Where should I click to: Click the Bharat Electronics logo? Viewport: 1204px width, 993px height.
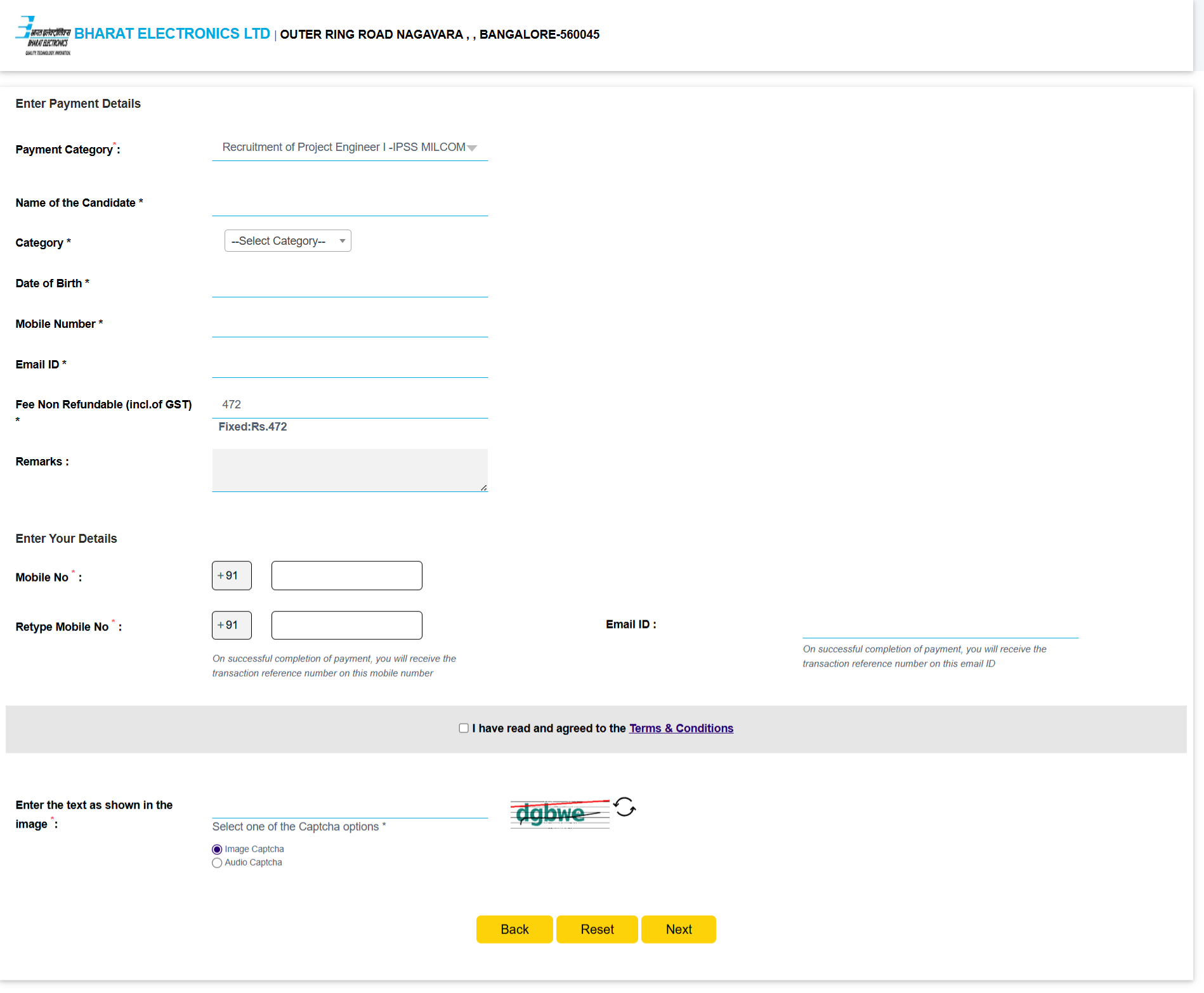pyautogui.click(x=43, y=36)
